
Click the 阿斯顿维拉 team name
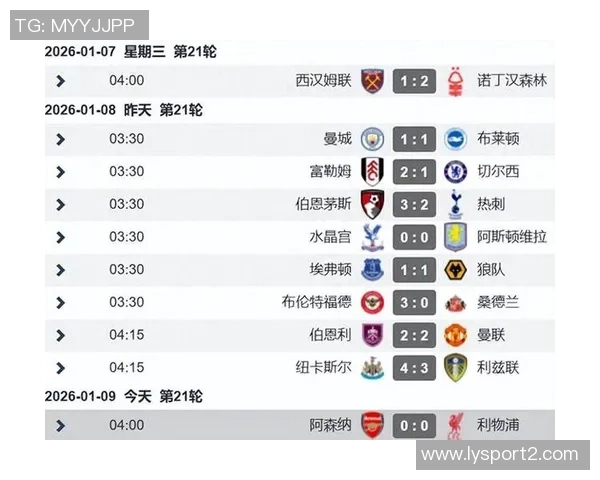coord(512,237)
